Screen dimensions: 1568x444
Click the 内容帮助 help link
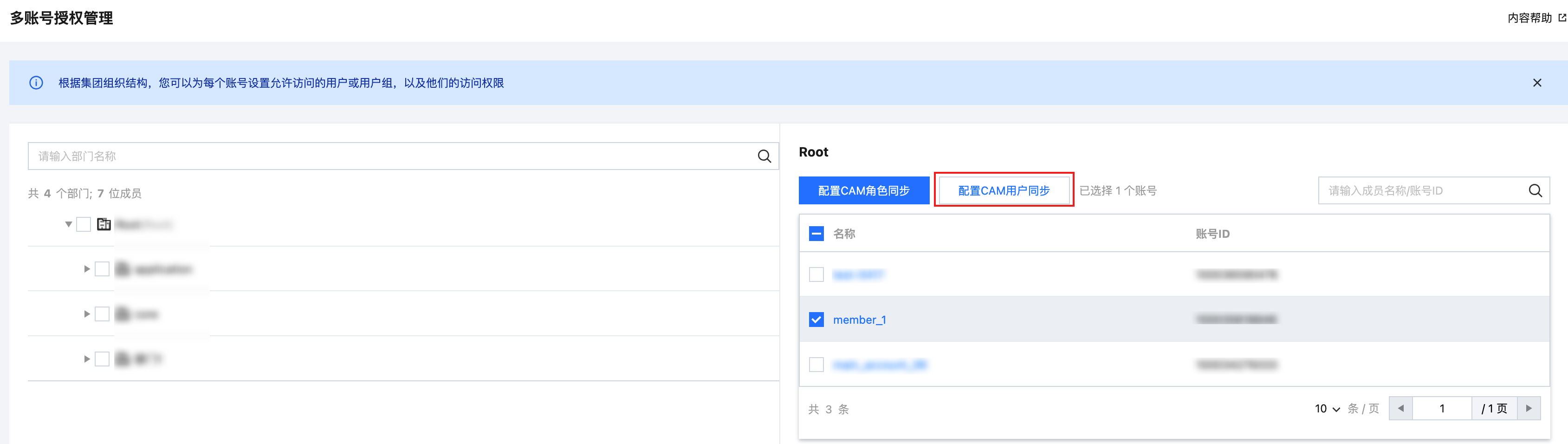pyautogui.click(x=1529, y=18)
